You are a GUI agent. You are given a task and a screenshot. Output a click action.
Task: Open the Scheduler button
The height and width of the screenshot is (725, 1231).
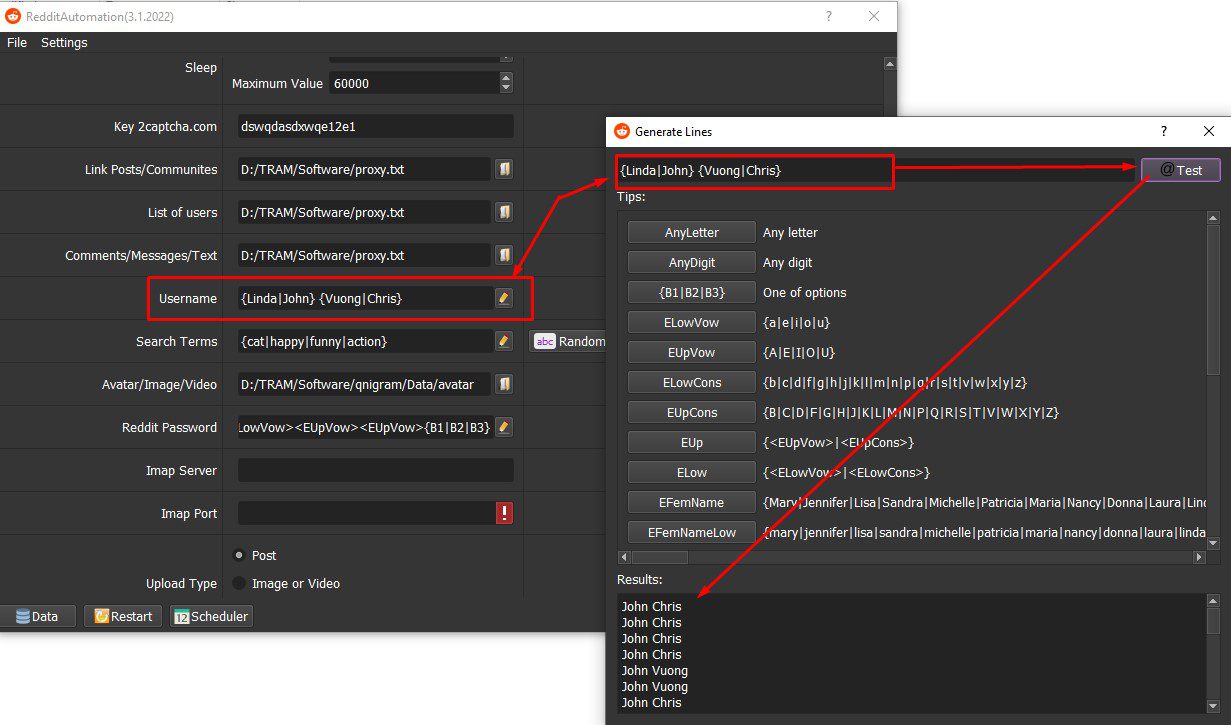211,616
